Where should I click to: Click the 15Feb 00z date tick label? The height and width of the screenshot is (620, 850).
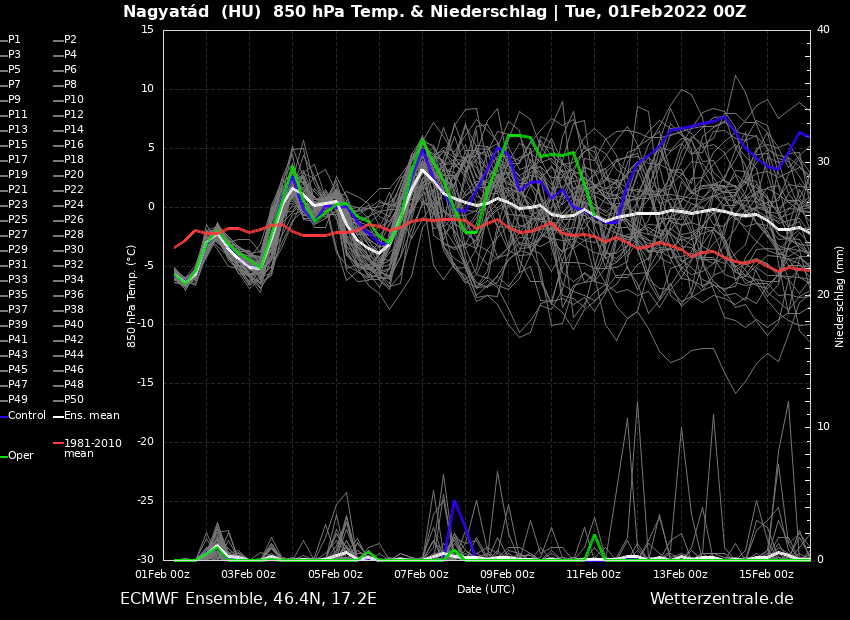coord(766,574)
